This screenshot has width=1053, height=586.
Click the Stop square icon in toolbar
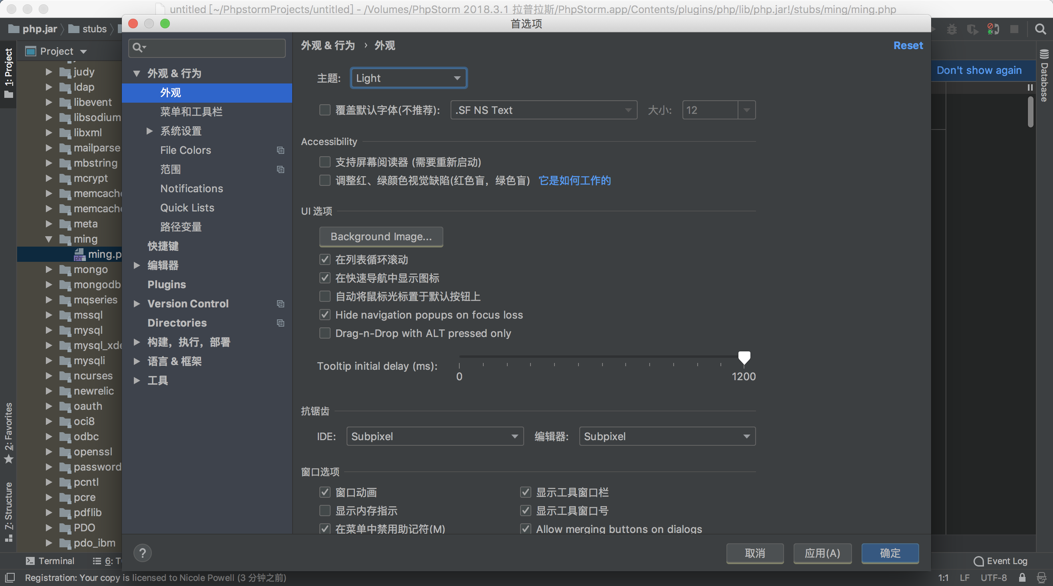point(1015,30)
